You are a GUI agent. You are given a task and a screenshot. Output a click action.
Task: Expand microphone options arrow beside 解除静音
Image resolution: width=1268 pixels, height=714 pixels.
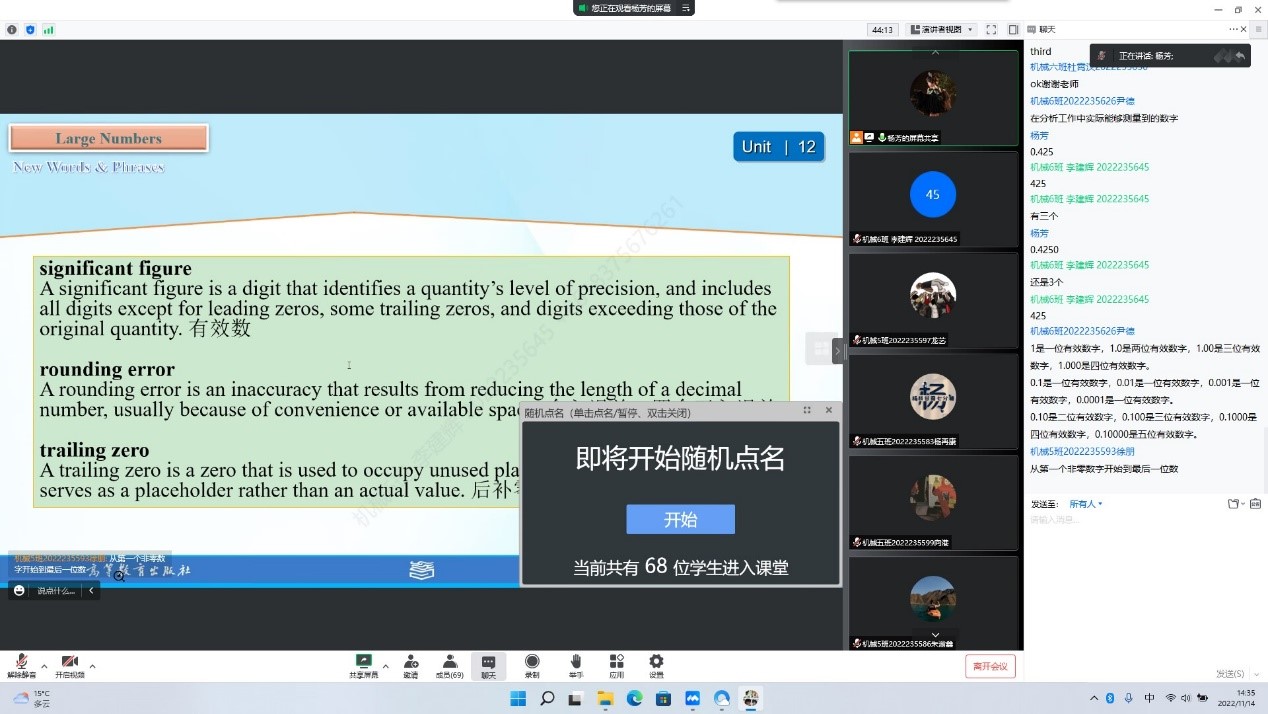point(44,666)
